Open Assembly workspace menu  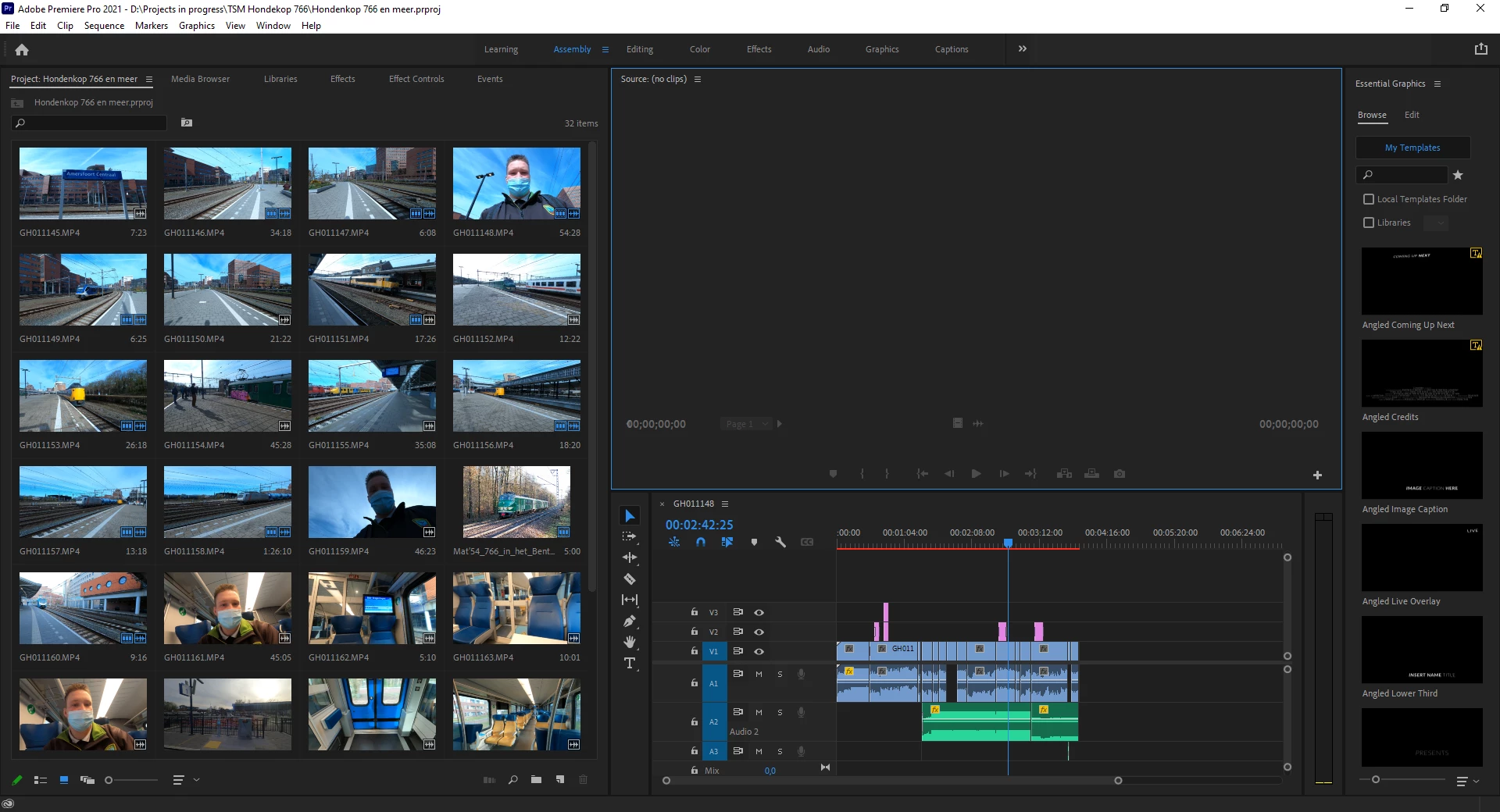[605, 49]
